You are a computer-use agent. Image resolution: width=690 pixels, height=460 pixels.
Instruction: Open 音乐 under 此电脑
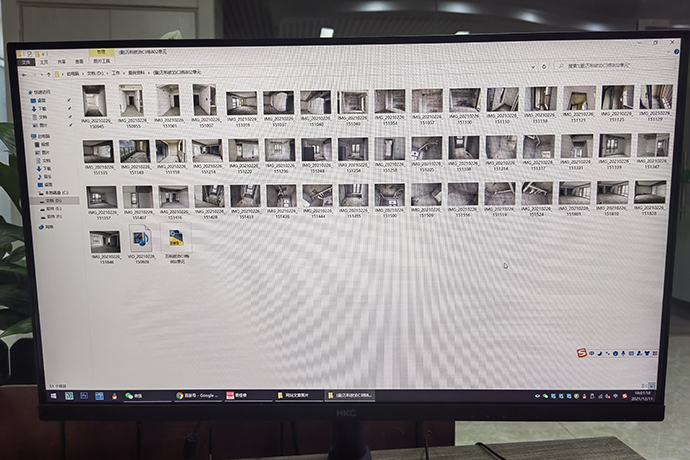tap(44, 177)
